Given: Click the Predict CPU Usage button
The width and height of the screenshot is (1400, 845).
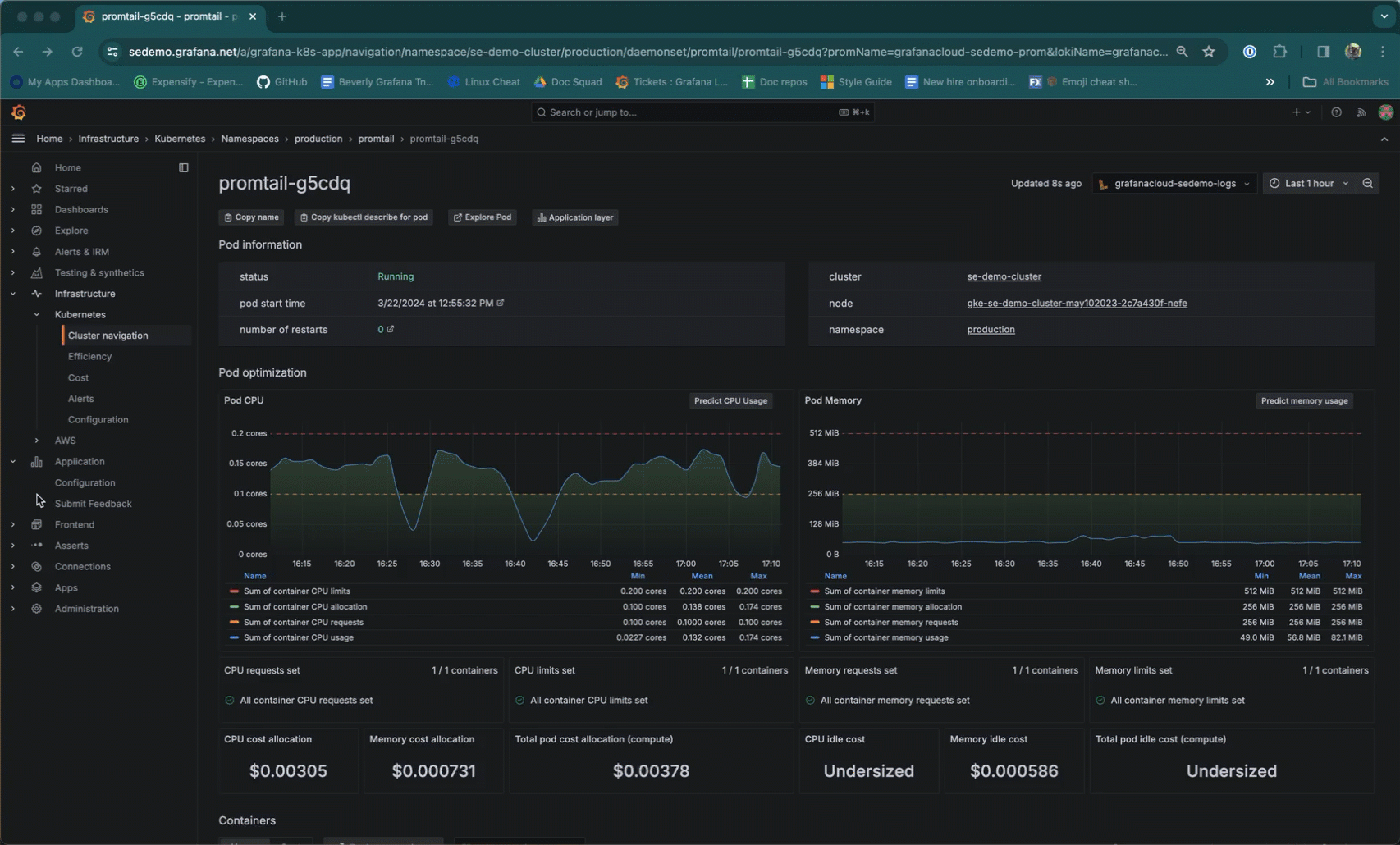Looking at the screenshot, I should [x=730, y=401].
